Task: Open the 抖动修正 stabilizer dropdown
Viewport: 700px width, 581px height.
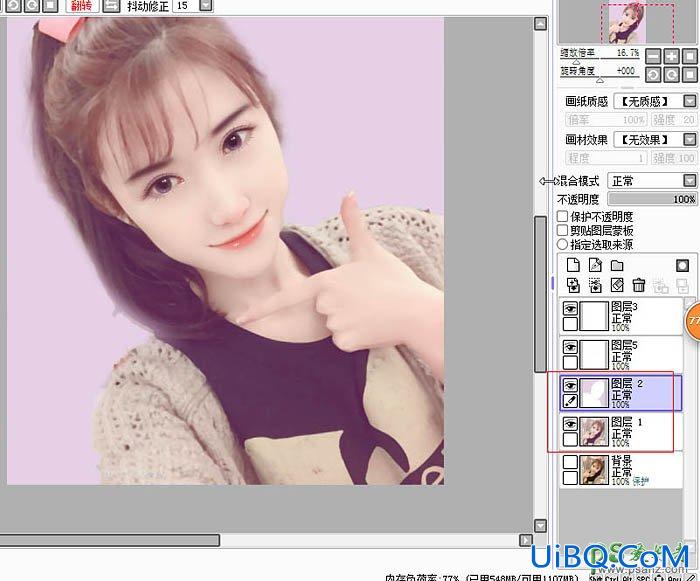Action: coord(205,5)
